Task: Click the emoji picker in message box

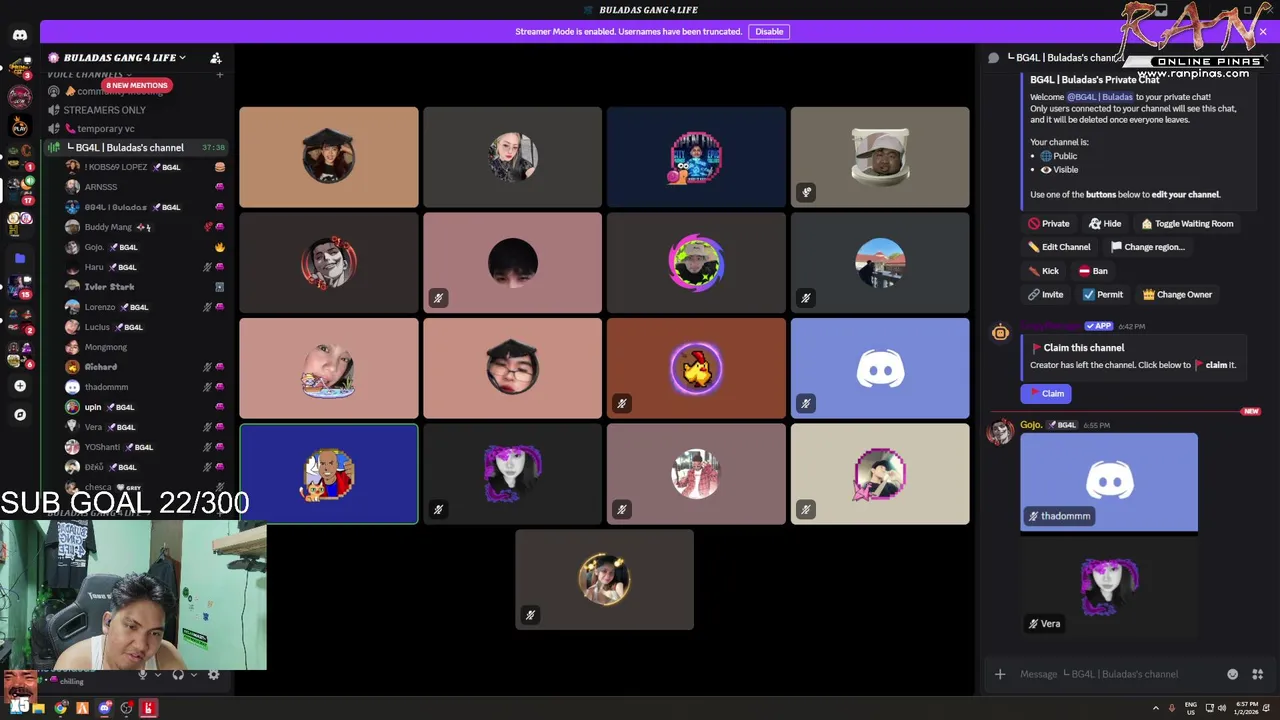Action: click(x=1232, y=674)
